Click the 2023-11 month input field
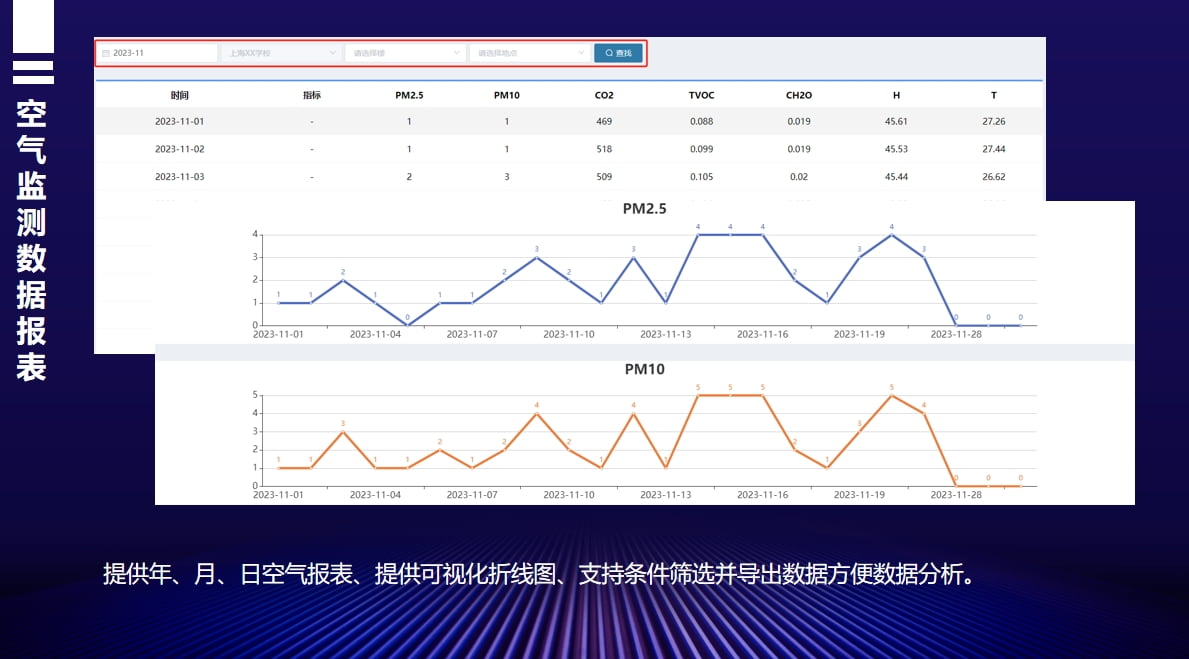Image resolution: width=1189 pixels, height=659 pixels. pyautogui.click(x=160, y=53)
